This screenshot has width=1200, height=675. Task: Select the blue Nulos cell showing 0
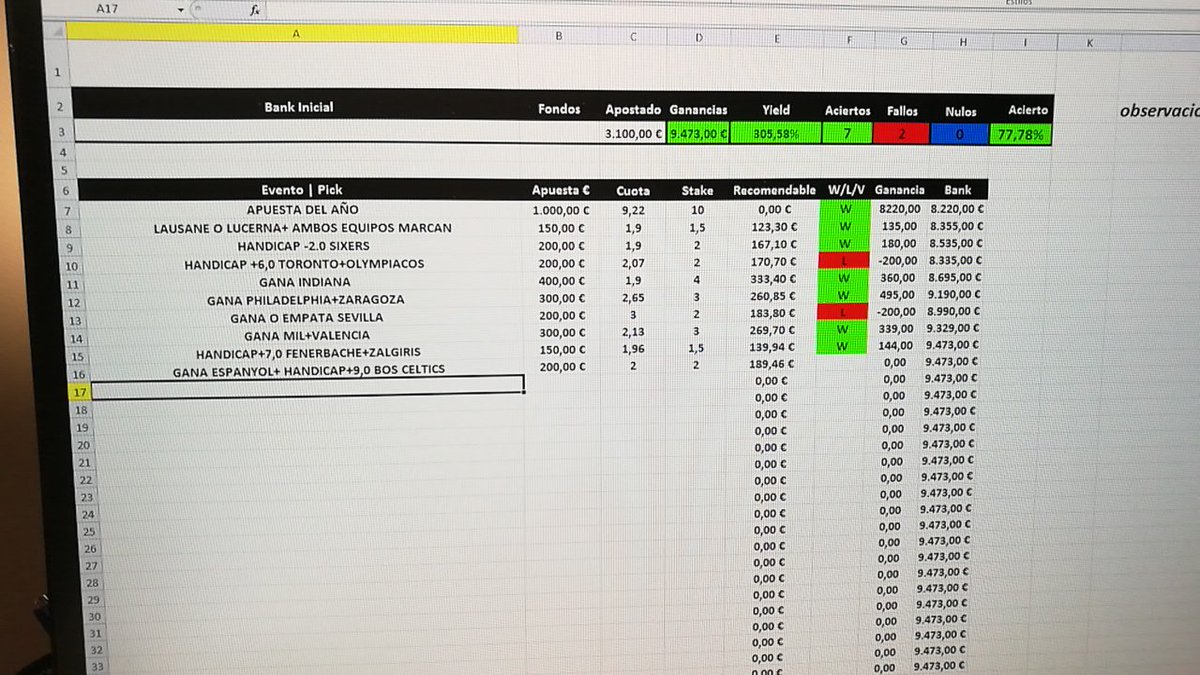960,132
